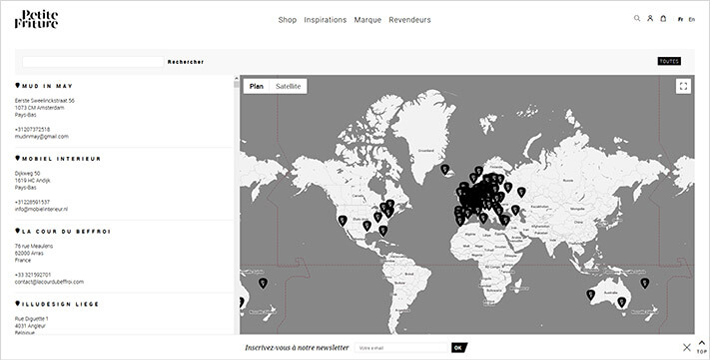710x360 pixels.
Task: Click the Russia-area marker east of Europe
Action: click(521, 192)
